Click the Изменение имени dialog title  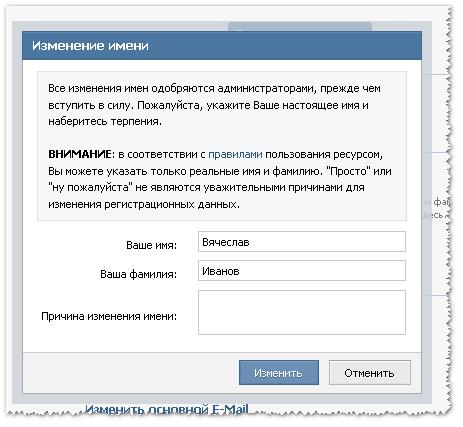90,46
